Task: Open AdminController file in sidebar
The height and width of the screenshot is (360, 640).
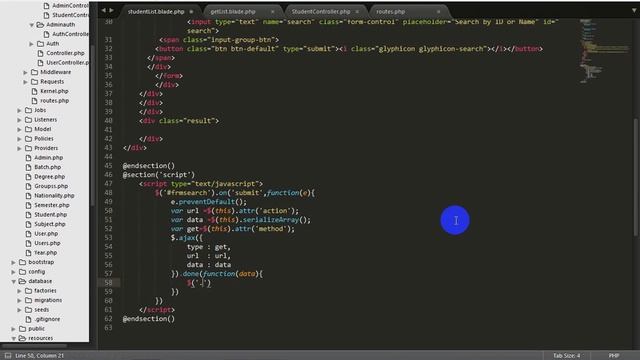Action: point(70,6)
